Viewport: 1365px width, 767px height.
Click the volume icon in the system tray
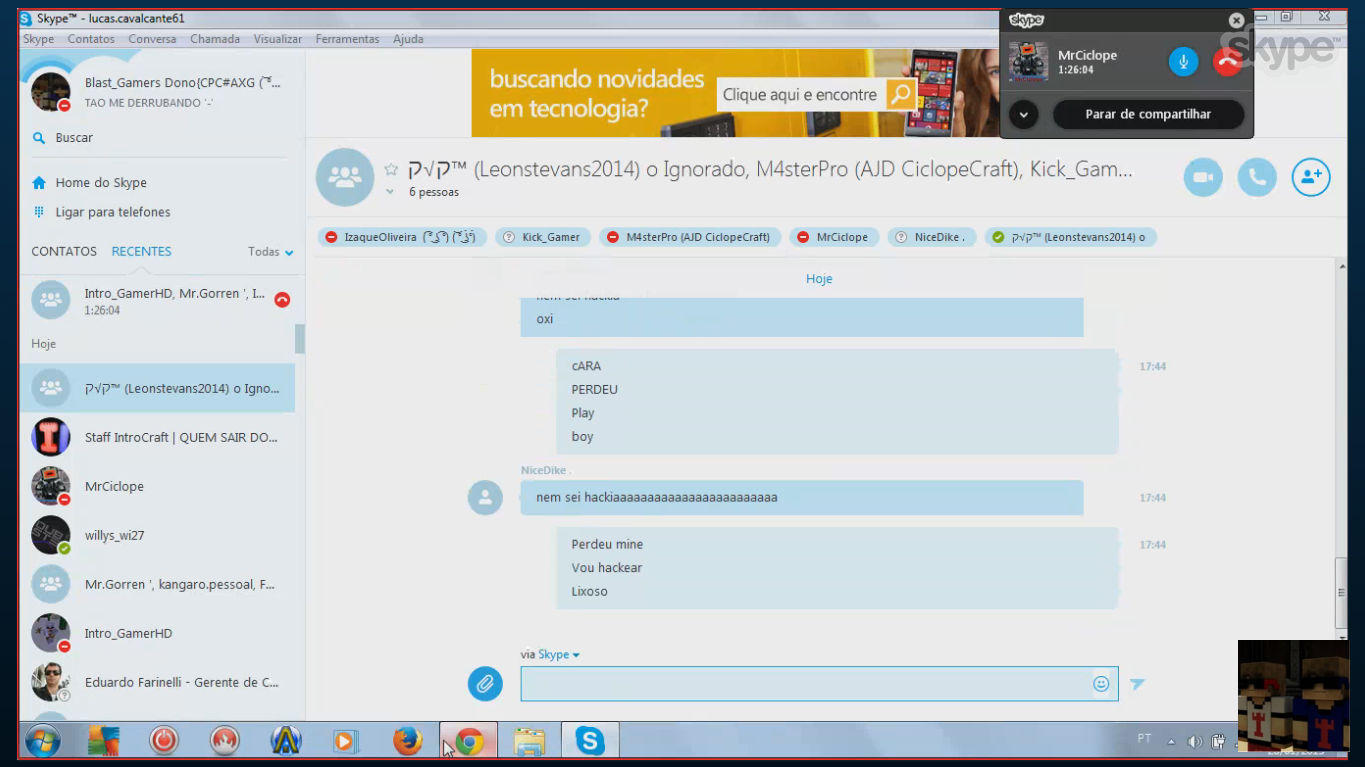coord(1194,742)
